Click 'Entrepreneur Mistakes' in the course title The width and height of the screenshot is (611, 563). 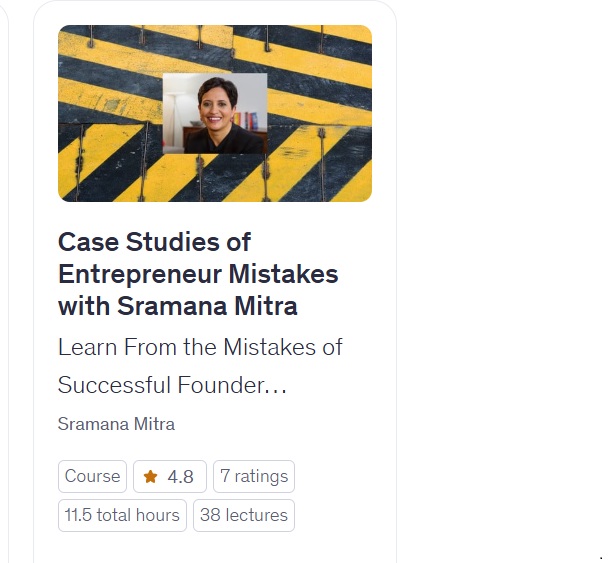point(198,274)
